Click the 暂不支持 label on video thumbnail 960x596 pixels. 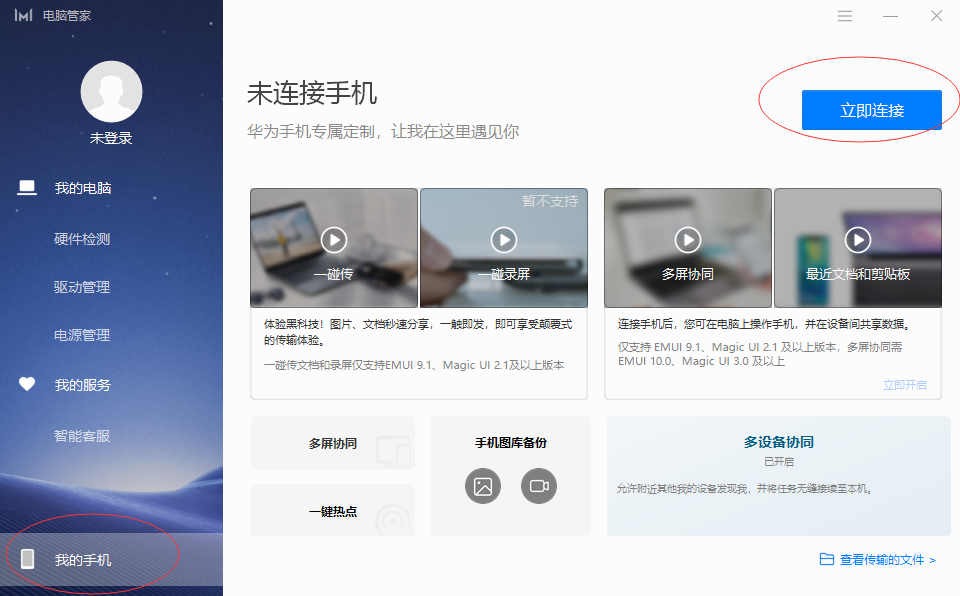(x=550, y=201)
